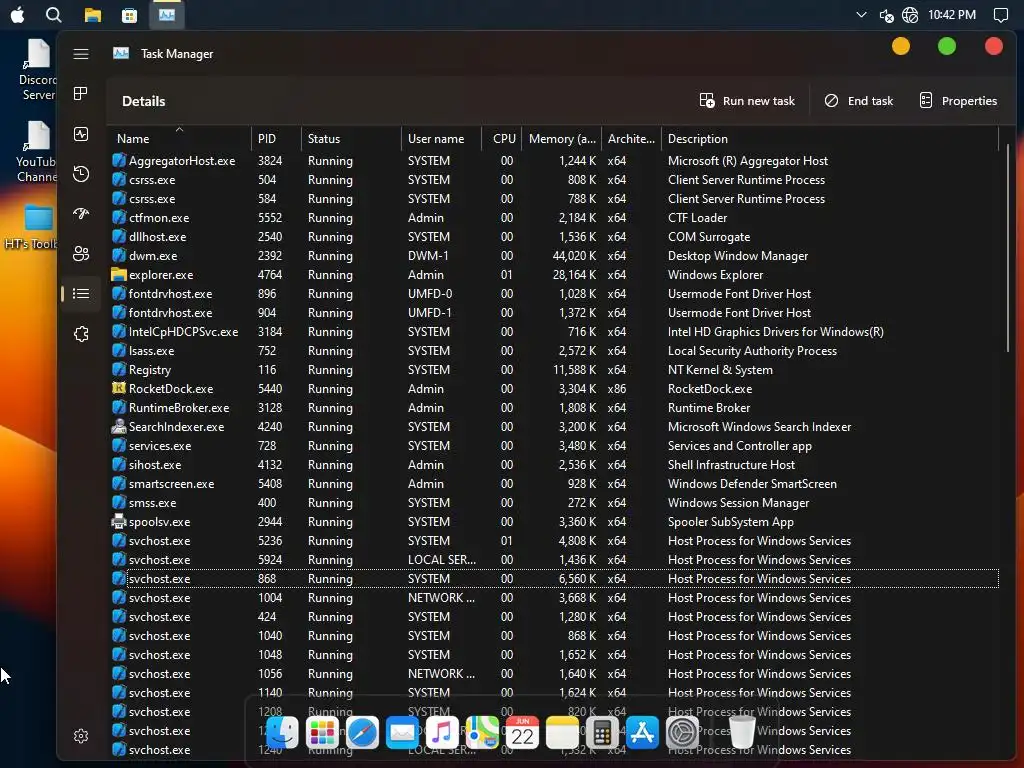Open the Startup apps page in sidebar
The width and height of the screenshot is (1024, 768).
point(81,214)
